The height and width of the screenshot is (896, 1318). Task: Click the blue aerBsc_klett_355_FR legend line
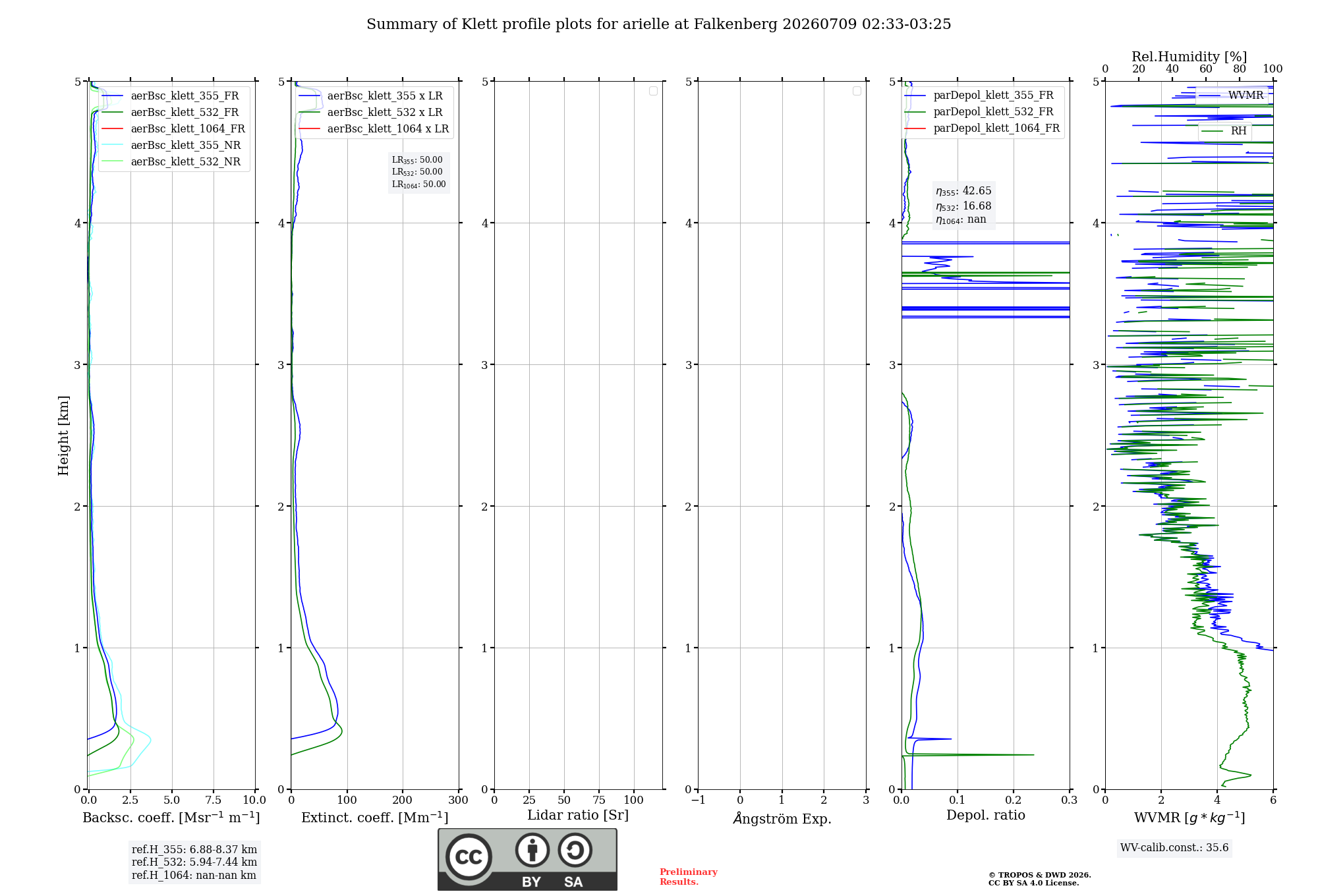(113, 96)
